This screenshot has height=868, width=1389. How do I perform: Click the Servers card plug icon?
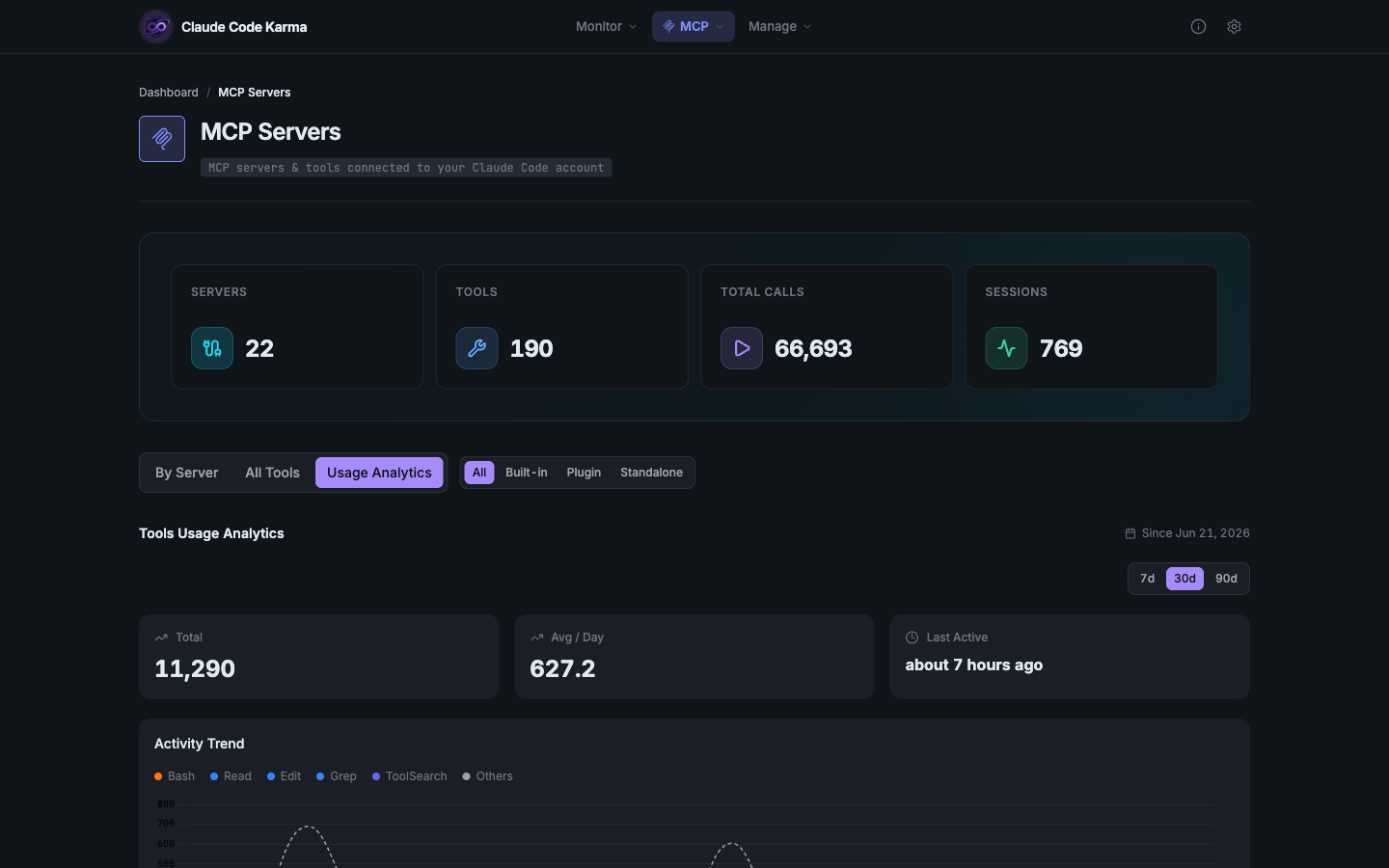(212, 348)
